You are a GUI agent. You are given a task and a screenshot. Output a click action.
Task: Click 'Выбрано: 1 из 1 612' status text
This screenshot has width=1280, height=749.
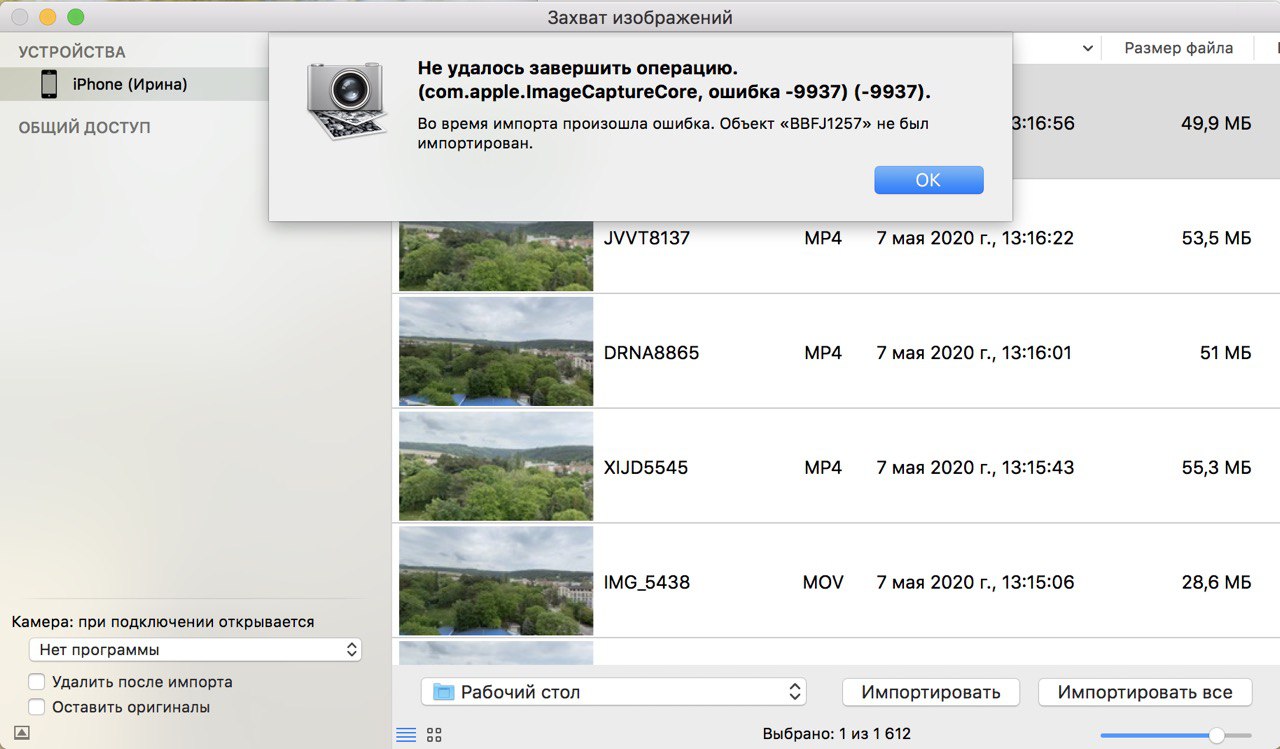point(836,734)
